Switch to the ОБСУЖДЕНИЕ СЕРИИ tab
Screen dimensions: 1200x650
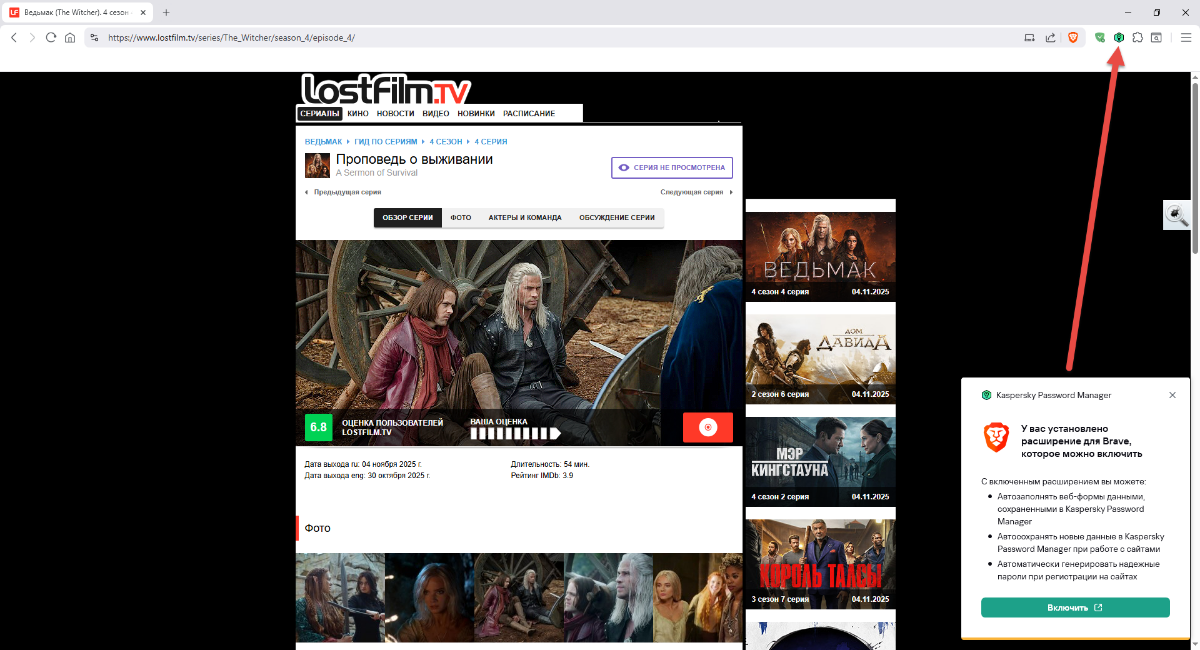(x=618, y=218)
